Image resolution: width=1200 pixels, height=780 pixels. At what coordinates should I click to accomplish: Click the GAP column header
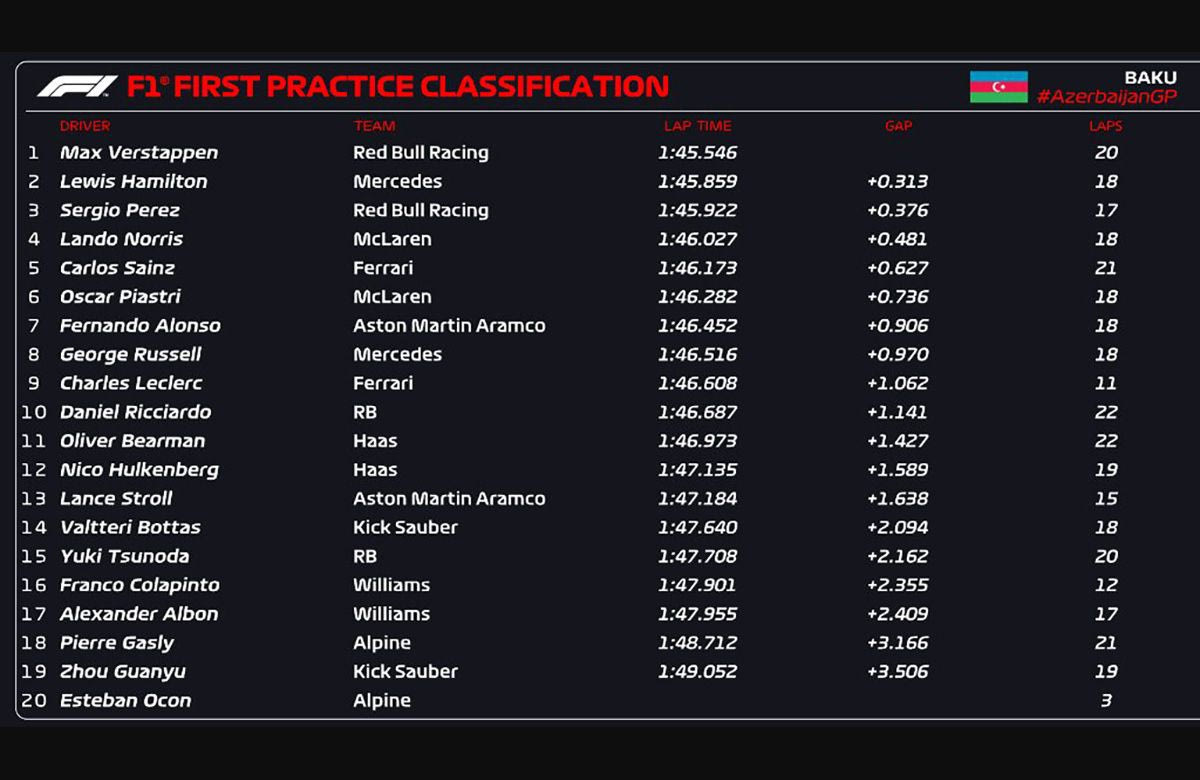pyautogui.click(x=898, y=126)
